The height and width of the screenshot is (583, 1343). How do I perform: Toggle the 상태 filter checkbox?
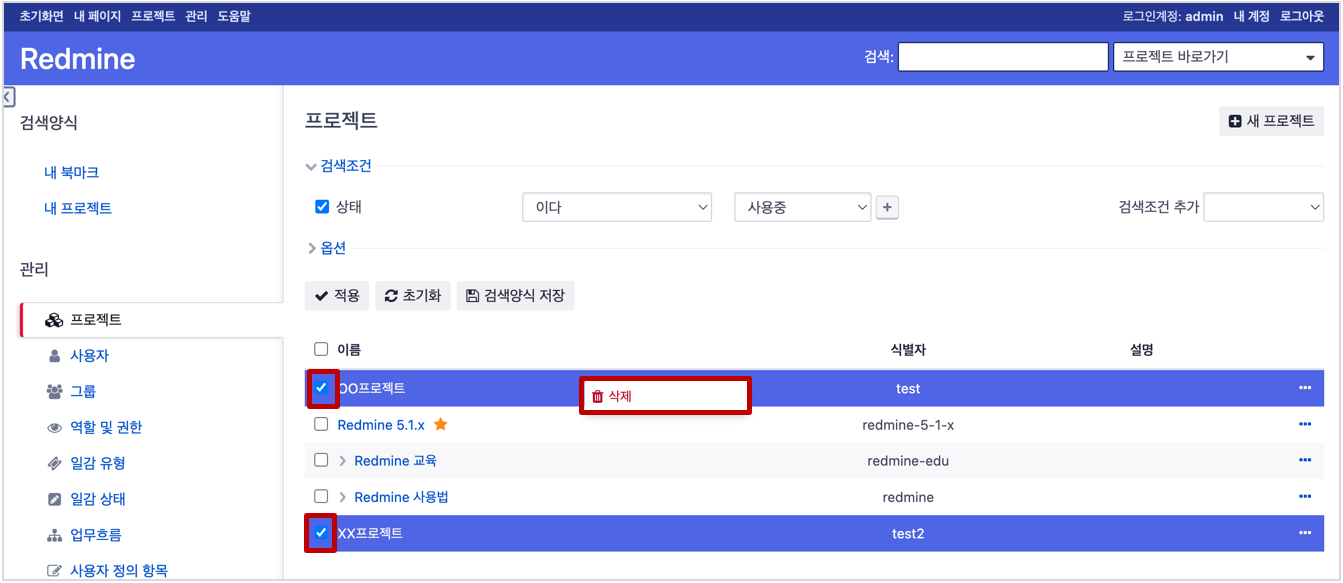click(x=322, y=207)
